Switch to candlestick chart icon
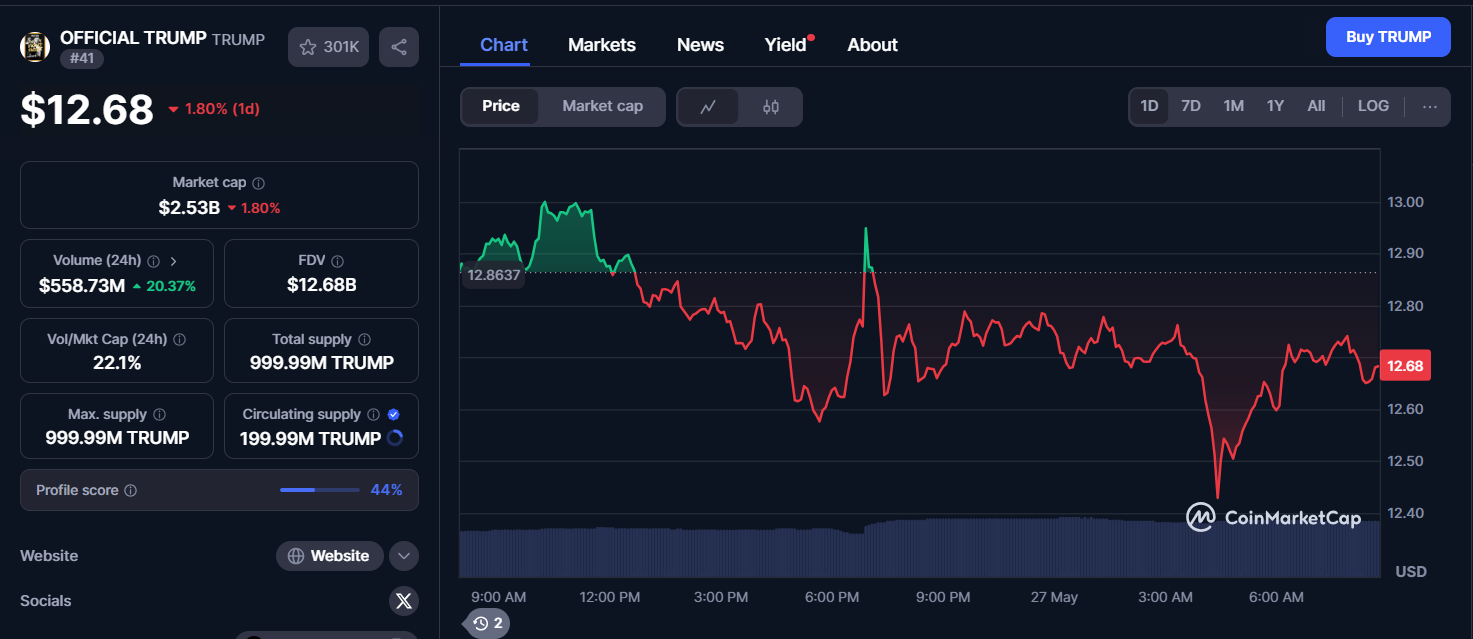The width and height of the screenshot is (1473, 639). click(770, 107)
